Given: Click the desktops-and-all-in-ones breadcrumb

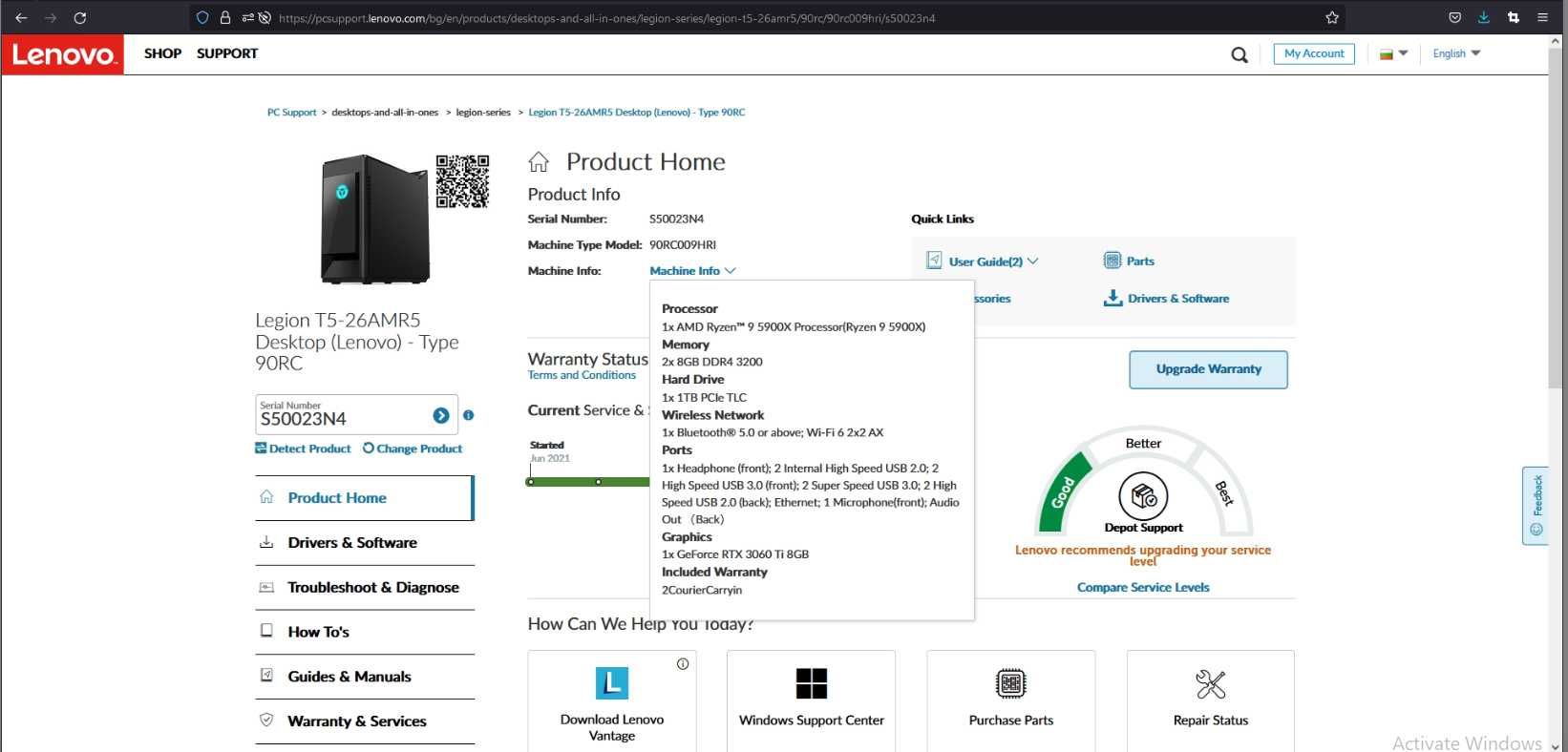Looking at the screenshot, I should tap(385, 113).
